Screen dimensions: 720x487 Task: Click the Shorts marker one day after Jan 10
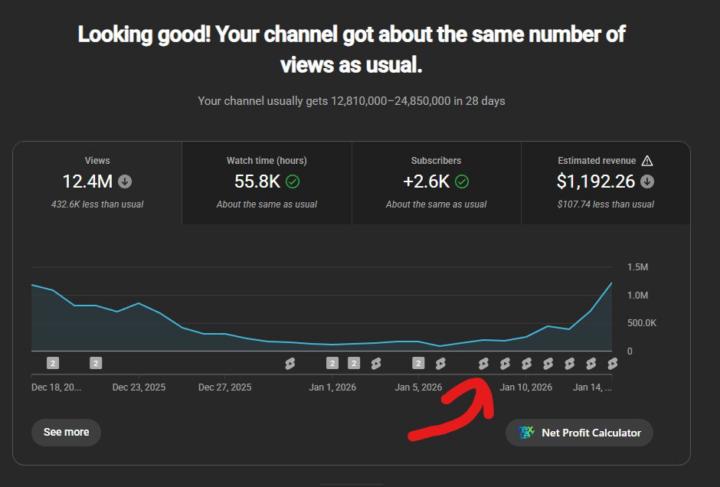pos(548,364)
